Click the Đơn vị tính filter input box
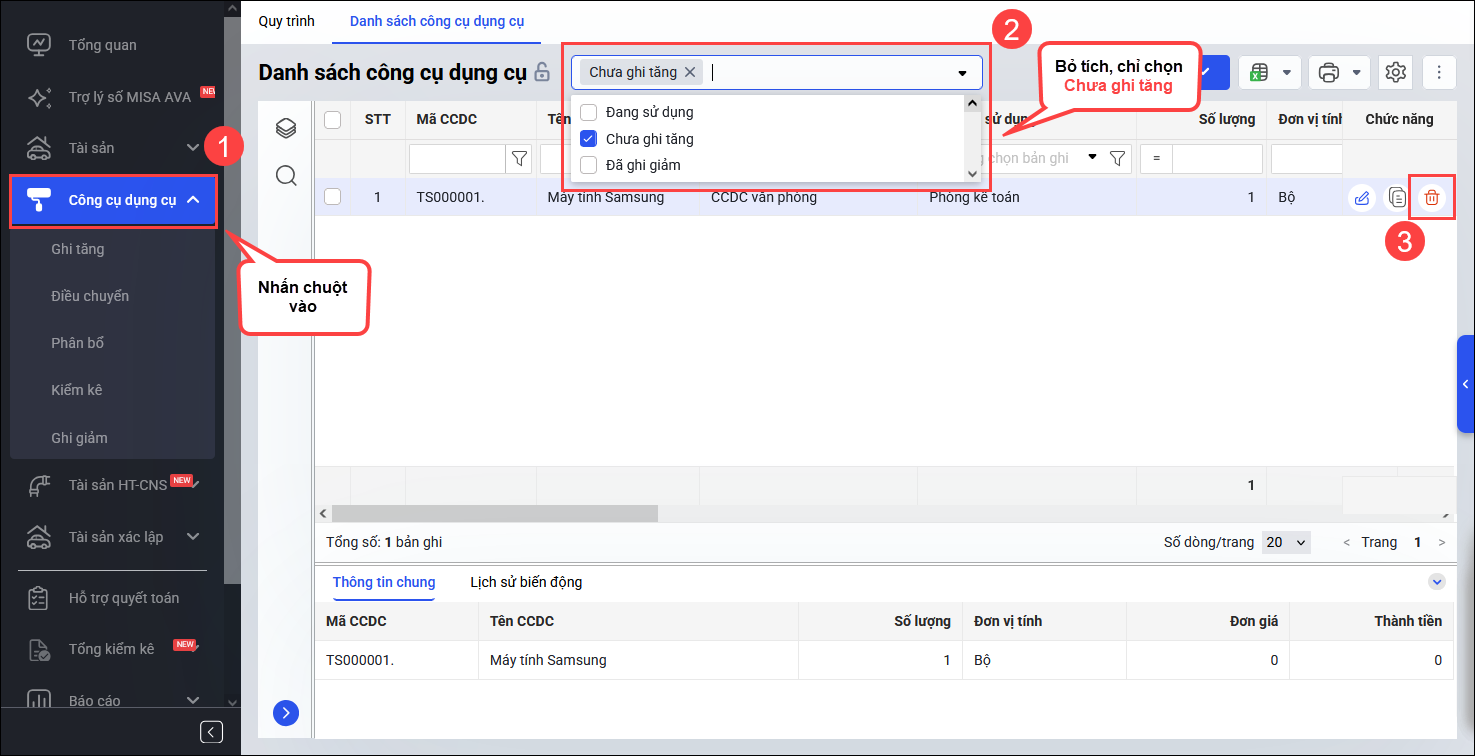1475x756 pixels. pyautogui.click(x=1306, y=159)
